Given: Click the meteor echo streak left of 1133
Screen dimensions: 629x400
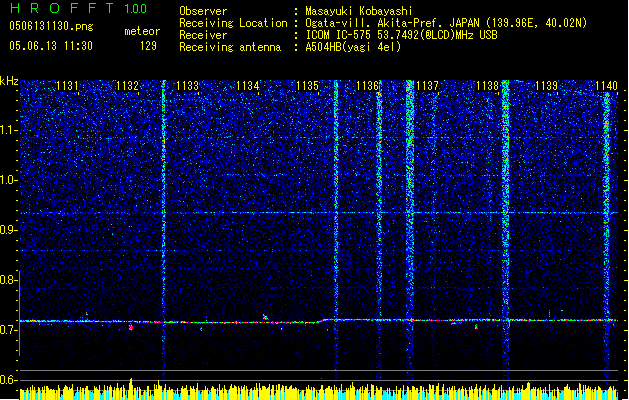Looking at the screenshot, I should pos(163,229).
